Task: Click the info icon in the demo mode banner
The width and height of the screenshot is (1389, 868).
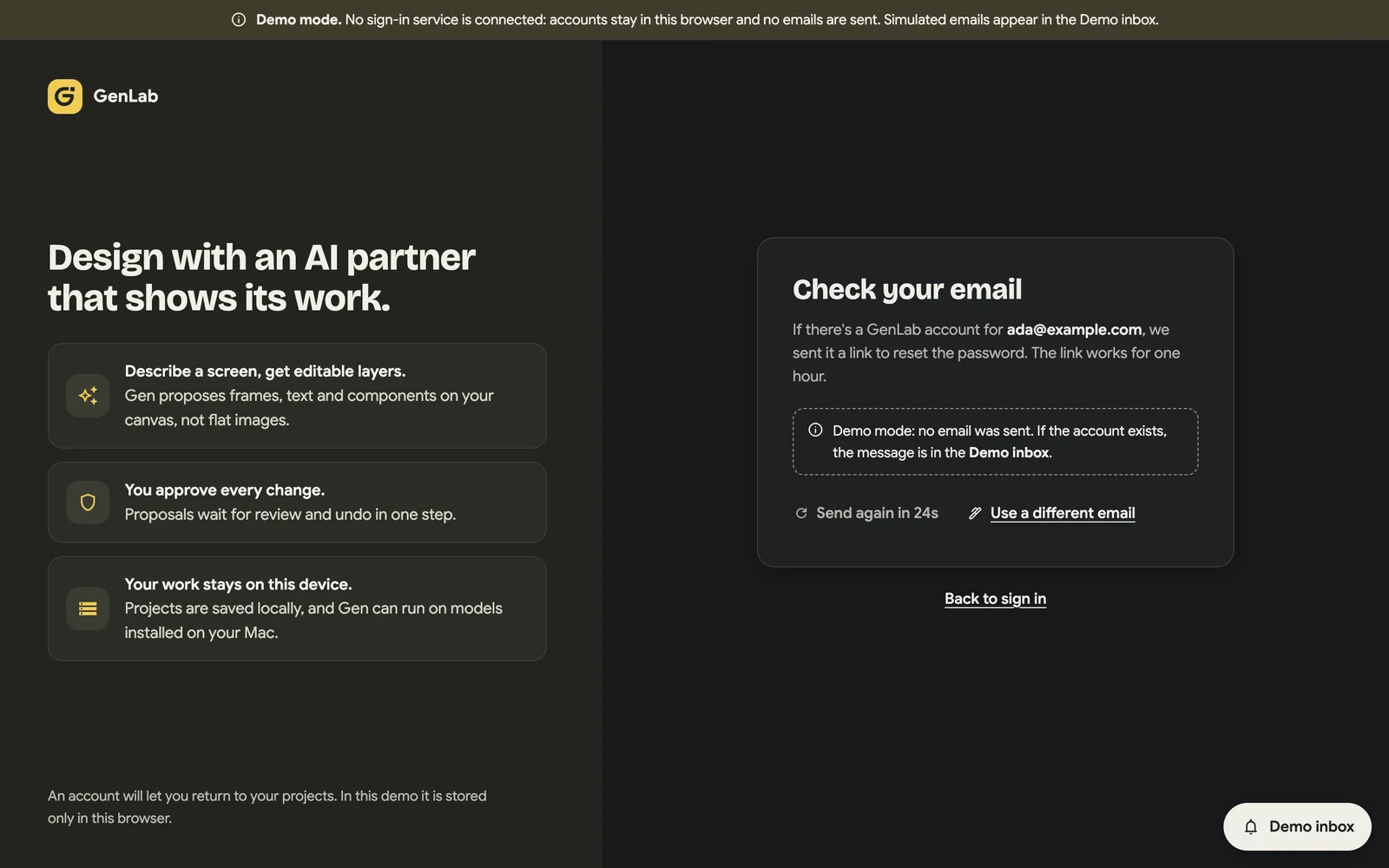Action: pyautogui.click(x=239, y=19)
